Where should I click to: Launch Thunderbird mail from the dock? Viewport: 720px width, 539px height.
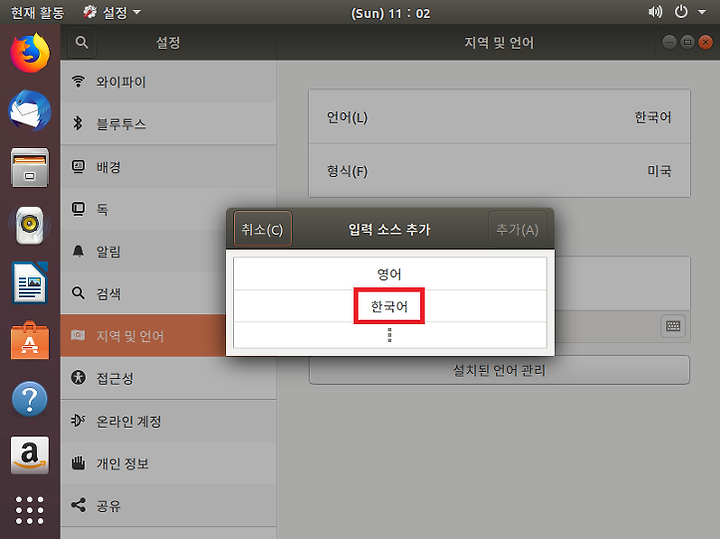tap(30, 111)
